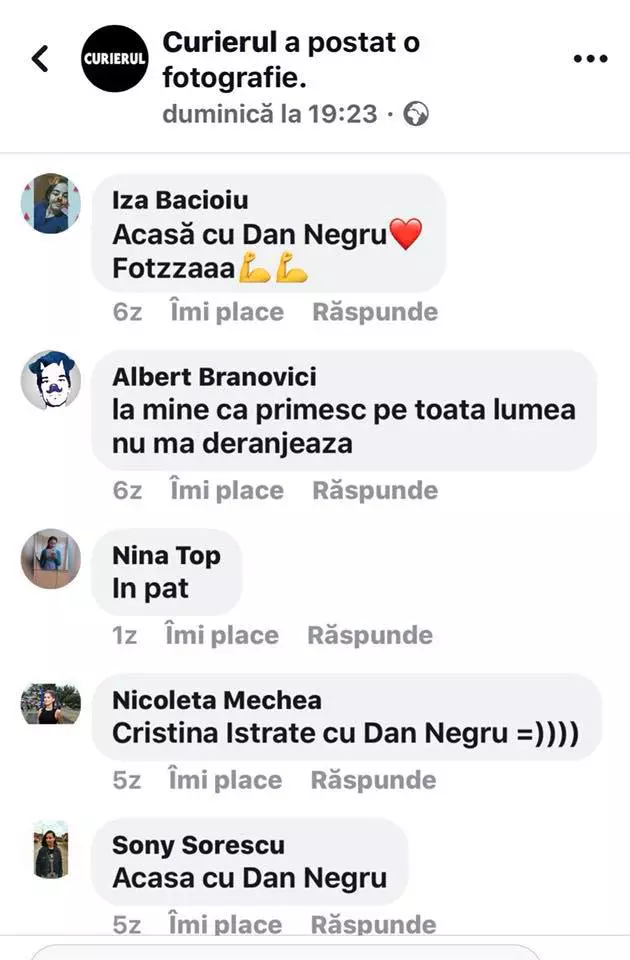Tap the globe public-visibility icon
The image size is (630, 960).
pyautogui.click(x=416, y=114)
